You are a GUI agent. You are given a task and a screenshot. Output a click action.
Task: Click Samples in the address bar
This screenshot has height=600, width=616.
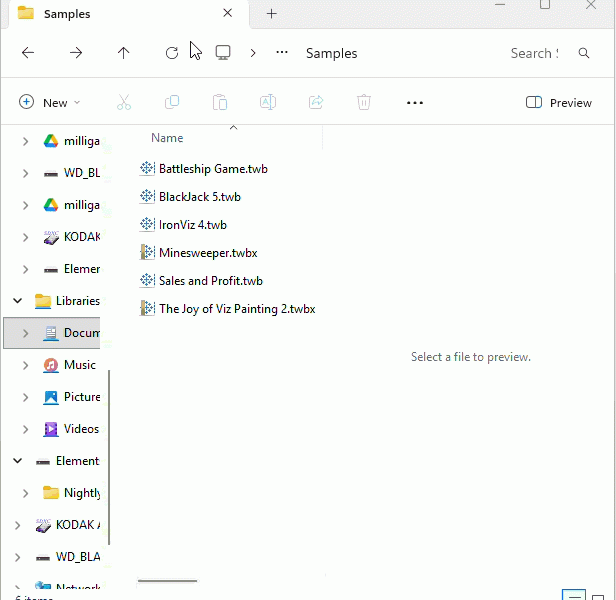(x=332, y=53)
